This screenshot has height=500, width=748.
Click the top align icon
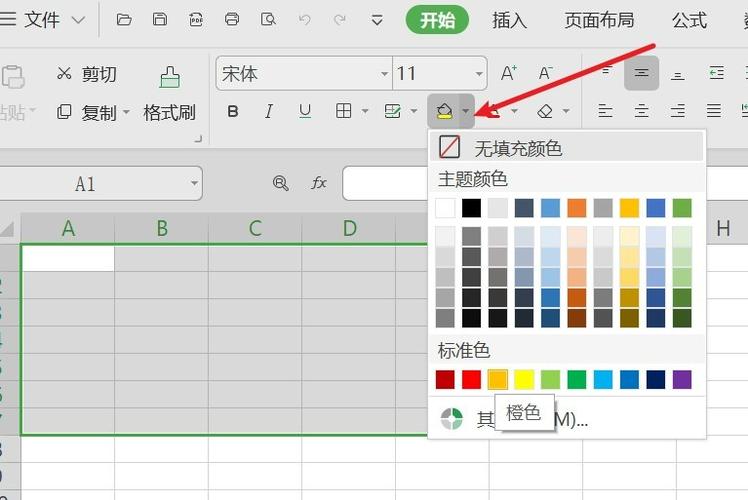pos(605,73)
